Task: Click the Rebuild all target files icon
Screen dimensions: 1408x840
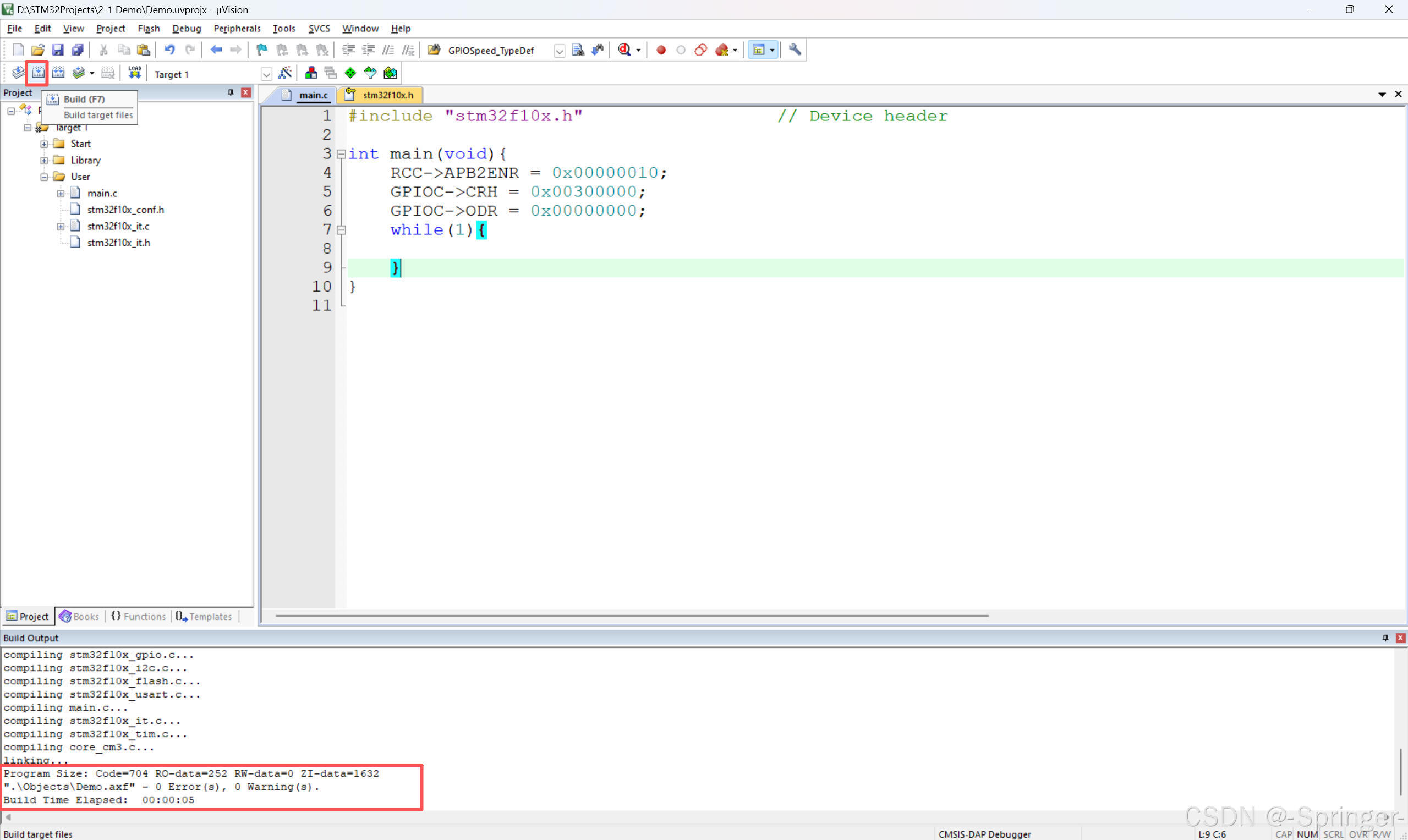Action: point(58,73)
